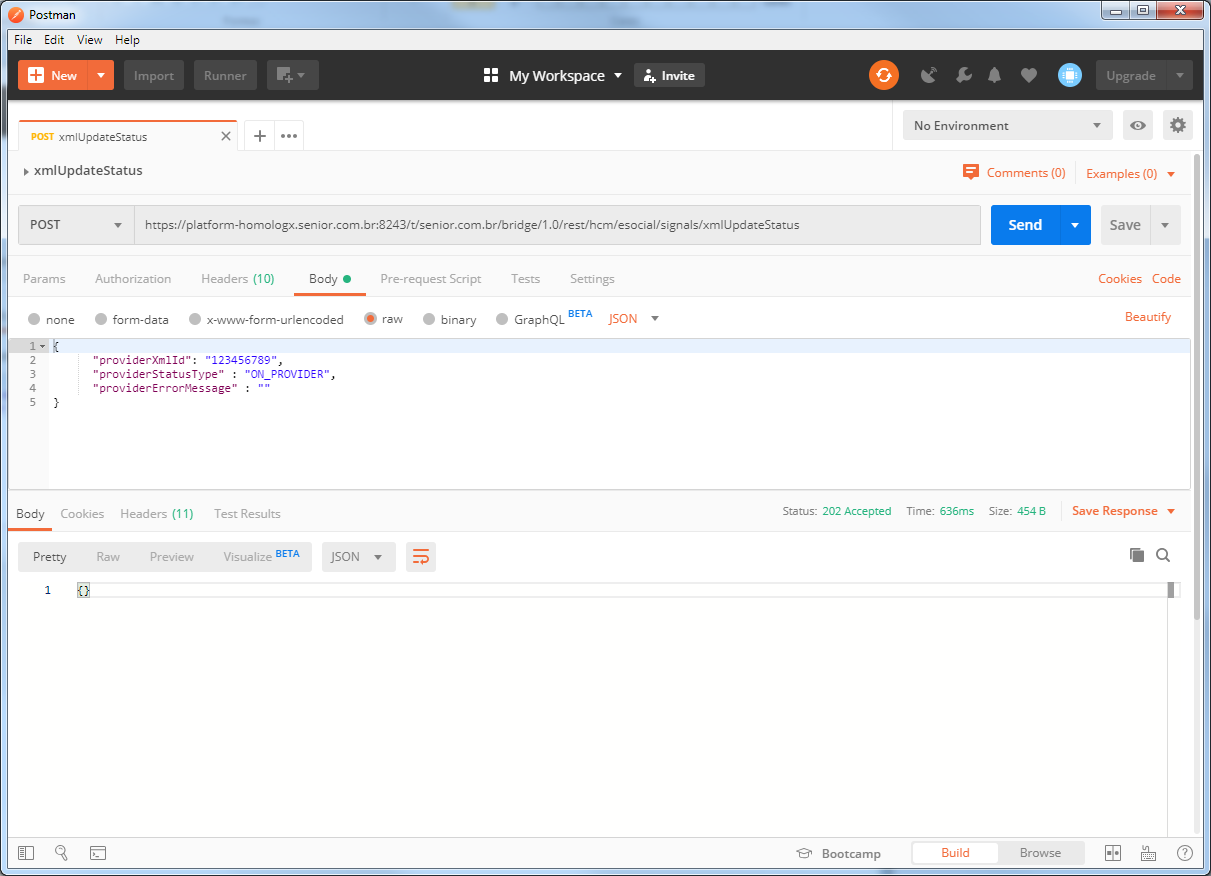Open notifications bell icon

point(995,75)
